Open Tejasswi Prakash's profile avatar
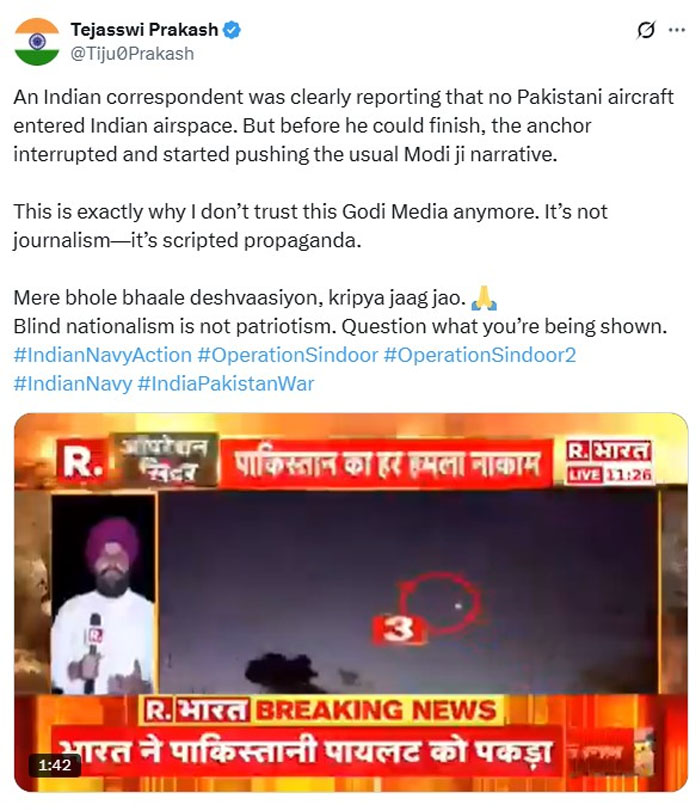700x810 pixels. [x=37, y=41]
